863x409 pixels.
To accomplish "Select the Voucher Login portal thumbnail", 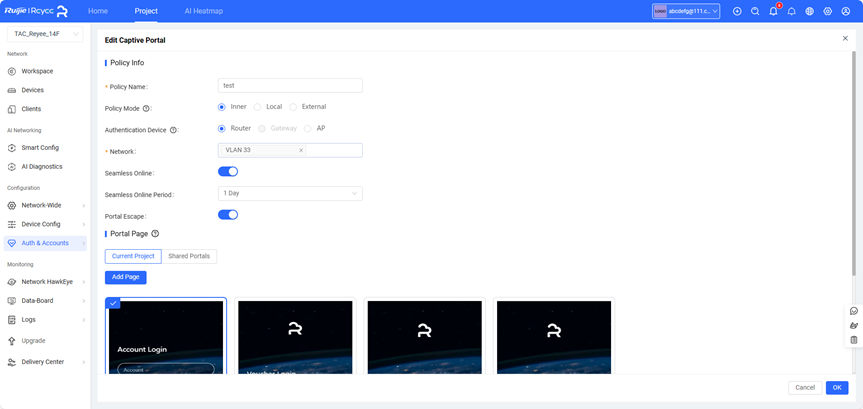I will tap(295, 336).
